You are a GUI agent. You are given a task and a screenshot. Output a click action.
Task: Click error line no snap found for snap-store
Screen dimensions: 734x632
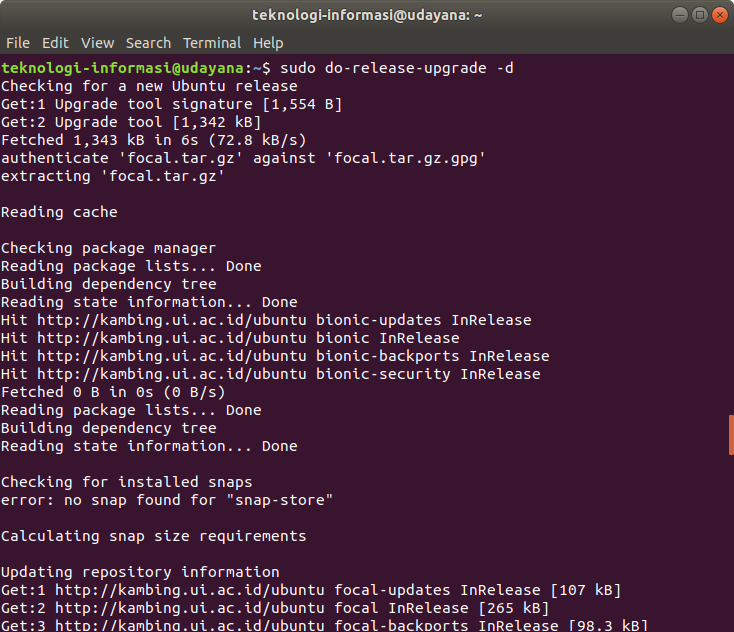coord(167,500)
